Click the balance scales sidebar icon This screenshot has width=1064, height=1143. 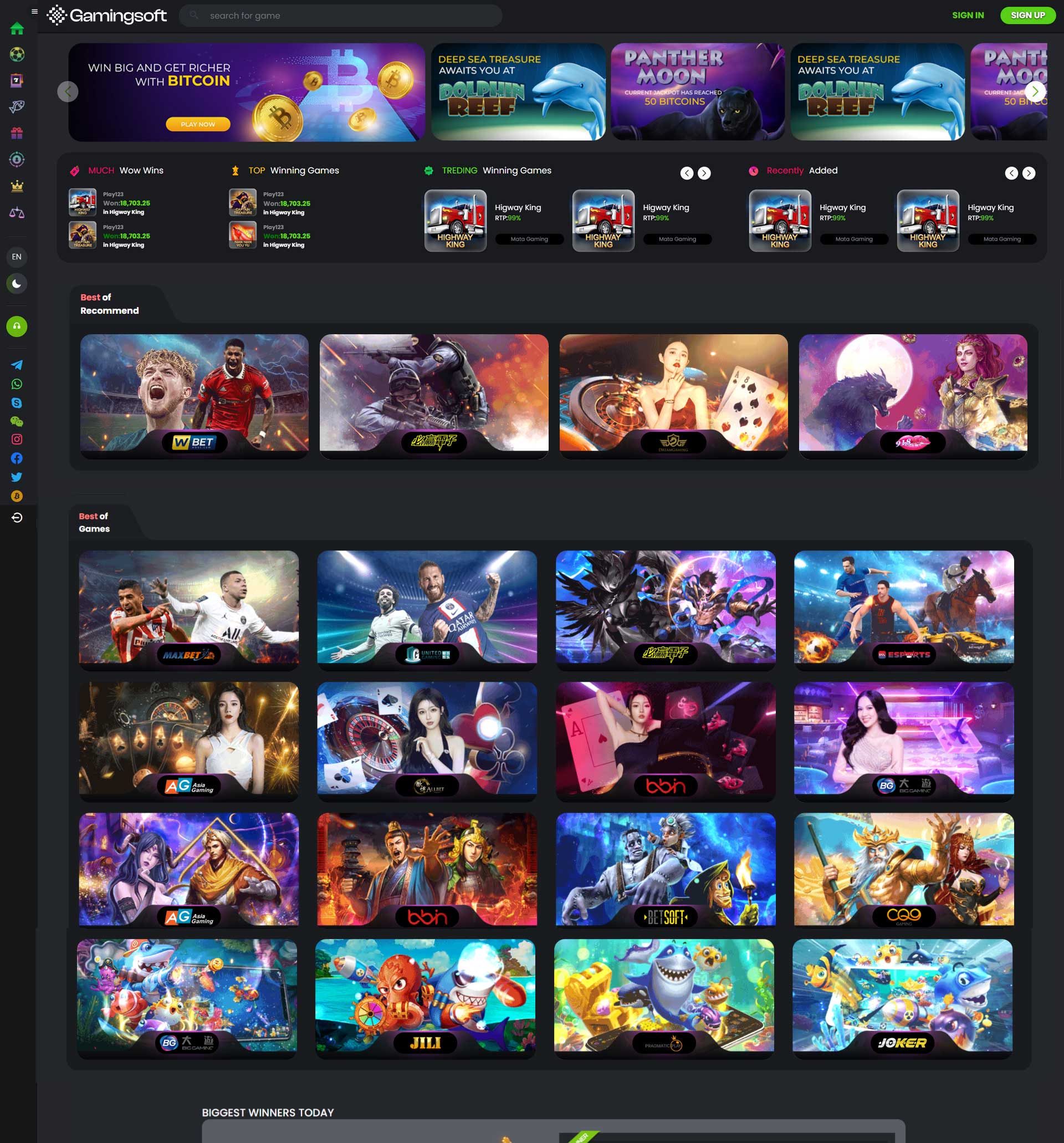coord(17,213)
